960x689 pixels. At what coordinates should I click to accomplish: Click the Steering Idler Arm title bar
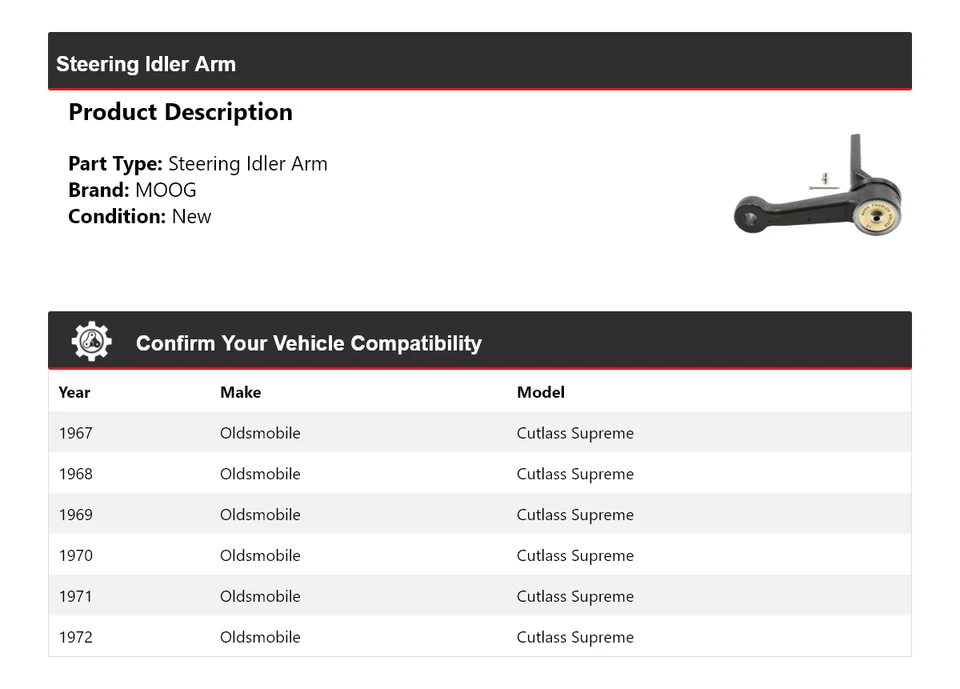tap(146, 64)
